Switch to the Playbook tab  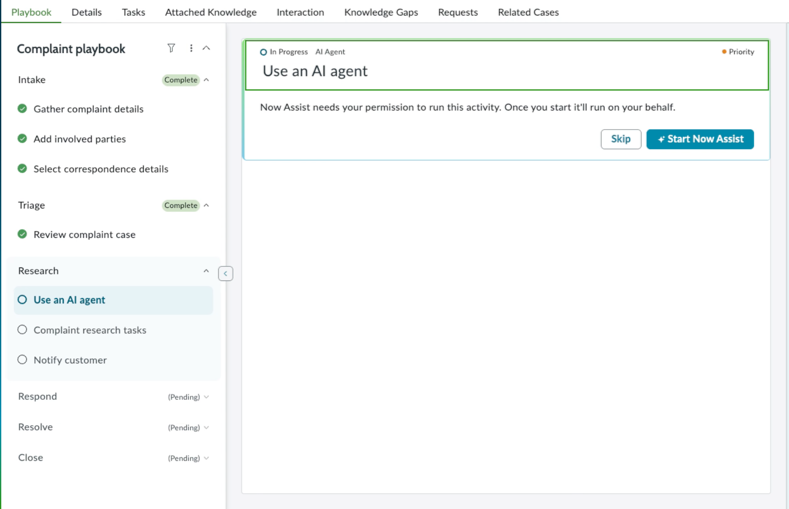(x=31, y=12)
